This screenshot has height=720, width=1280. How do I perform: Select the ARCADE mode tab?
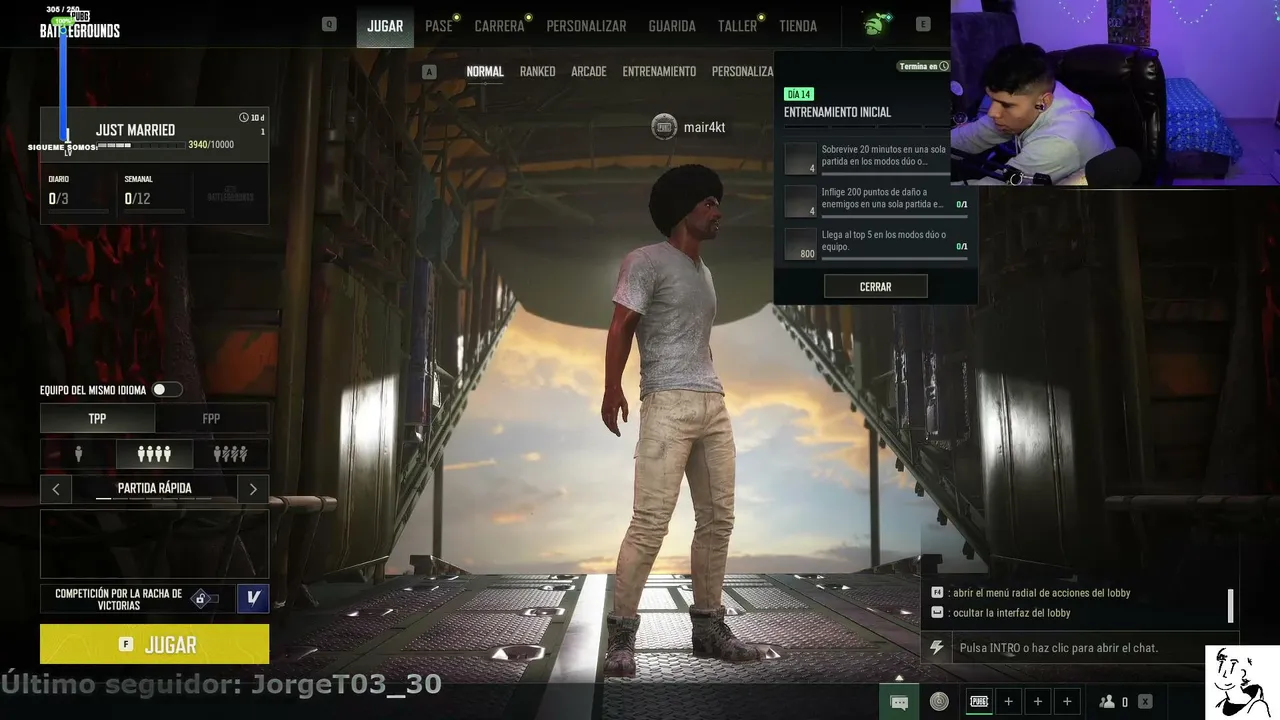(x=589, y=72)
